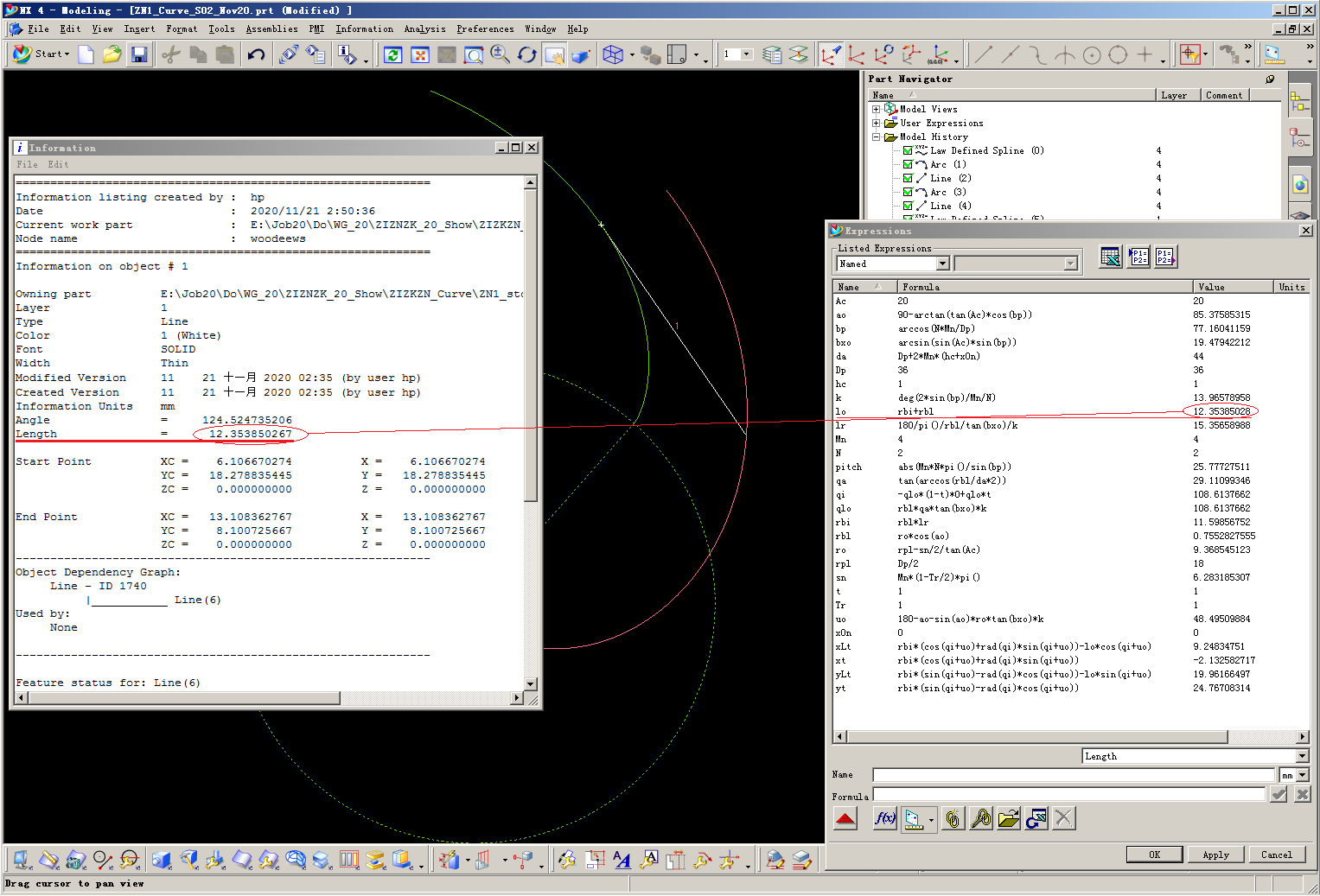Viewport: 1320px width, 896px height.
Task: Click the Fit view icon
Action: 419,54
